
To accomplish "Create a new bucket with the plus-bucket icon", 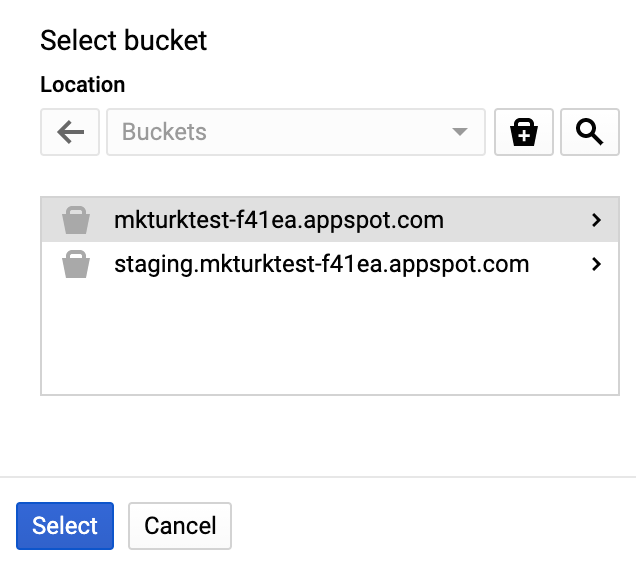I will (x=524, y=132).
